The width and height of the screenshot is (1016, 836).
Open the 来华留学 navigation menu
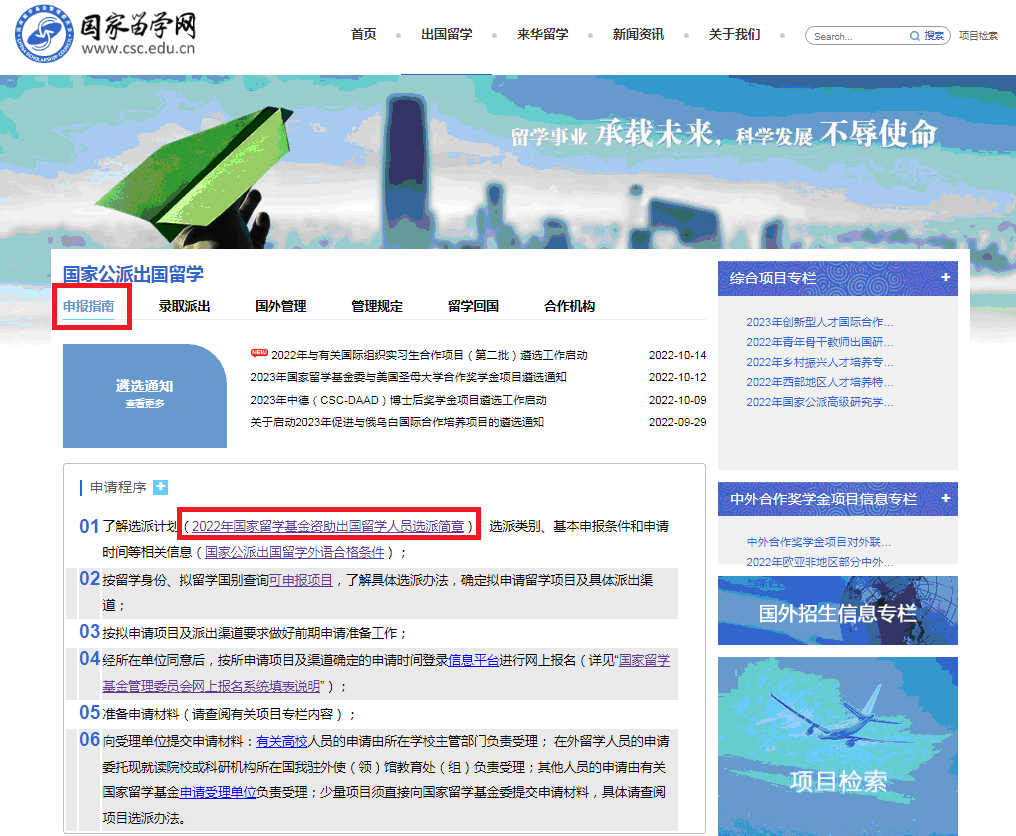pos(543,34)
